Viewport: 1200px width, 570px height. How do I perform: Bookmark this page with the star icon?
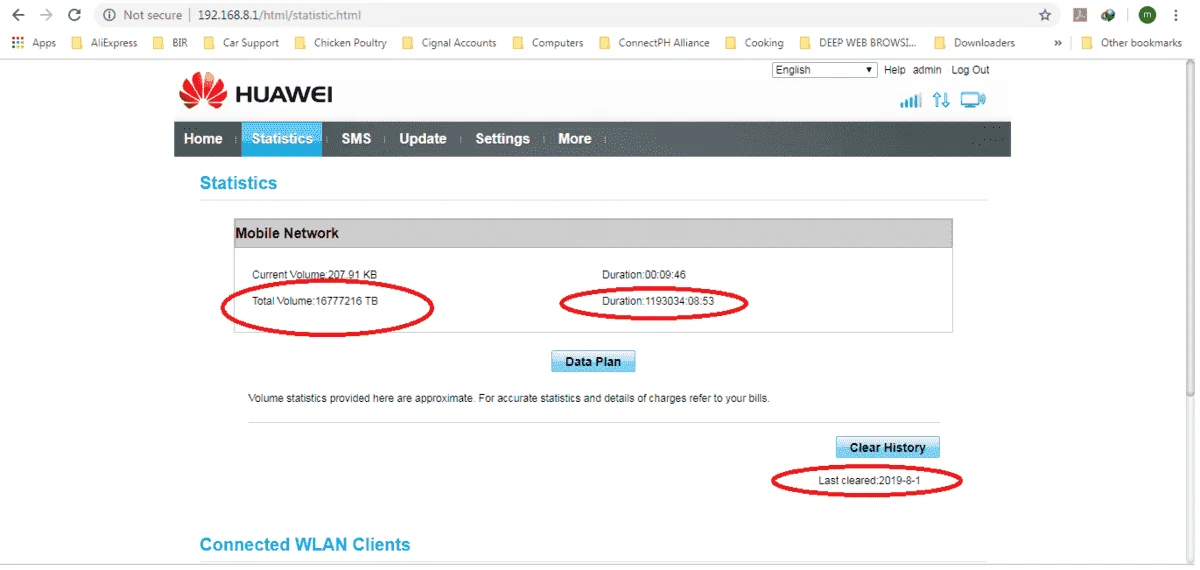[x=1045, y=15]
